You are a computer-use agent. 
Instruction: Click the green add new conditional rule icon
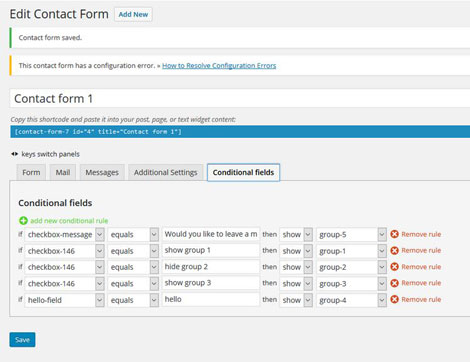(23, 221)
